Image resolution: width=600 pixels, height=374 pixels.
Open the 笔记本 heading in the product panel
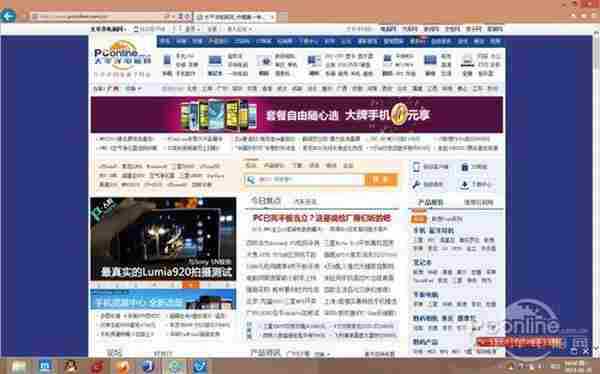click(422, 263)
